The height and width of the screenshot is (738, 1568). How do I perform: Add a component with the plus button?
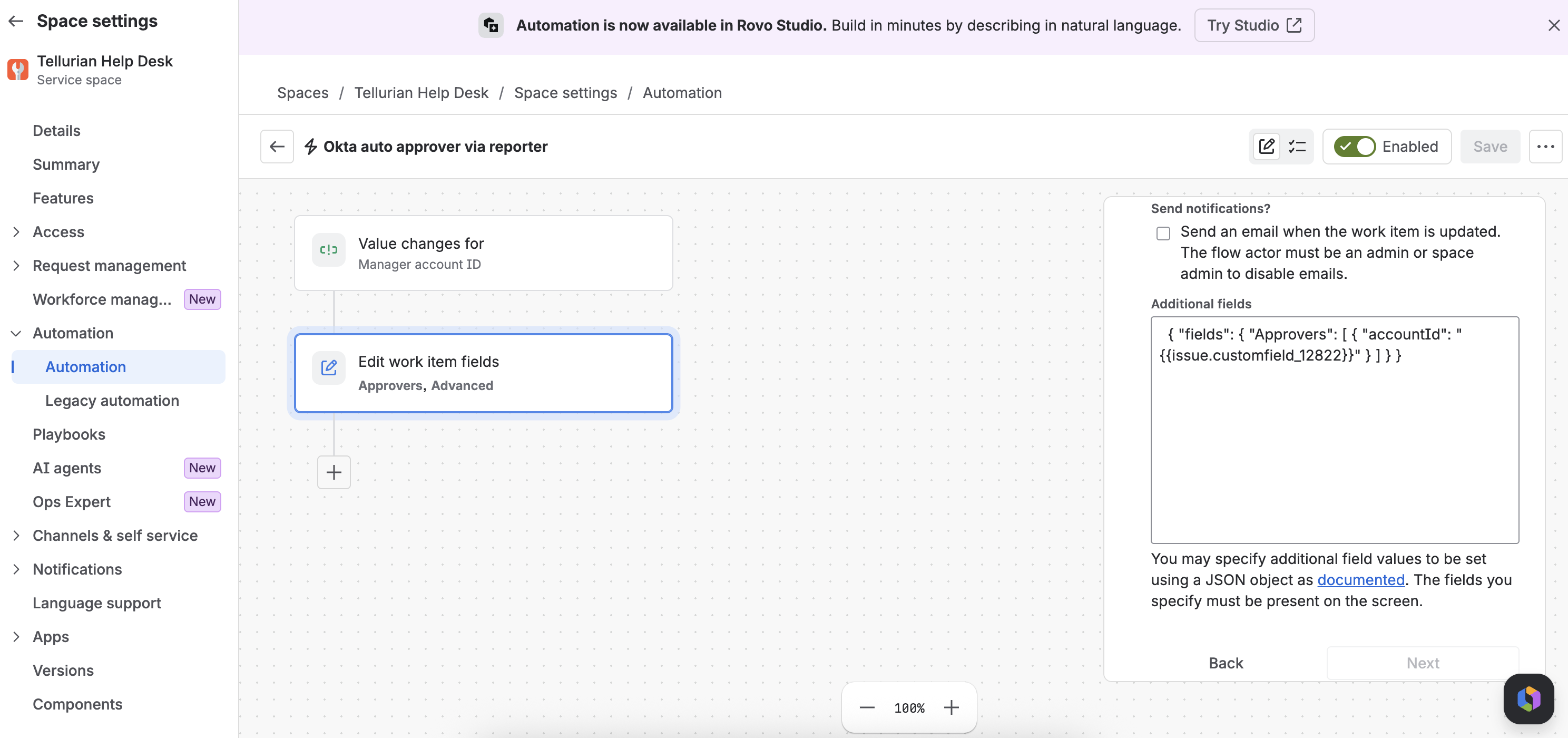[x=334, y=472]
